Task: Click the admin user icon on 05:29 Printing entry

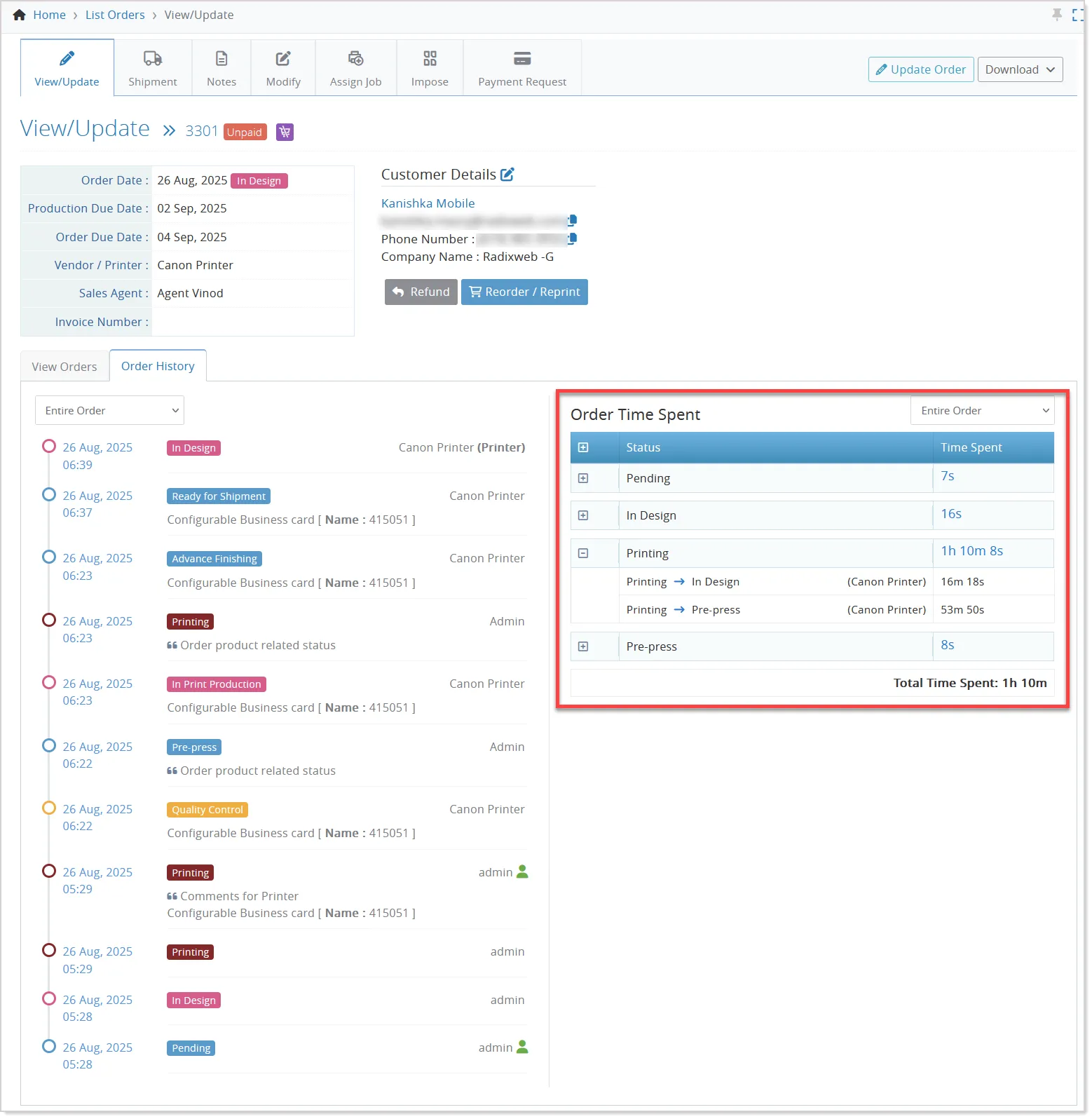Action: 522,872
